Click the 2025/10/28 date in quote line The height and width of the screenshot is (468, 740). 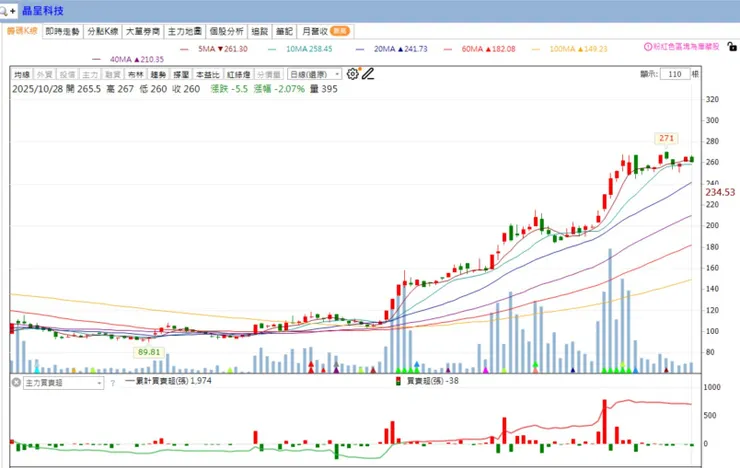coord(37,89)
